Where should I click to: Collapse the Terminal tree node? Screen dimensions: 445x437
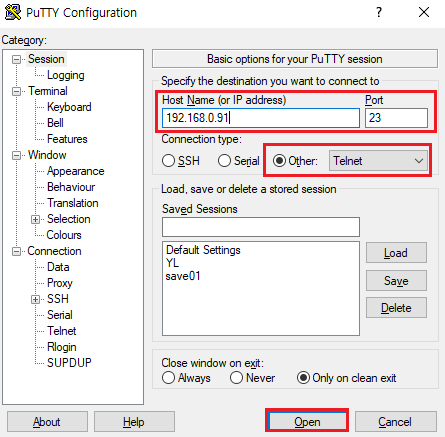click(16, 91)
